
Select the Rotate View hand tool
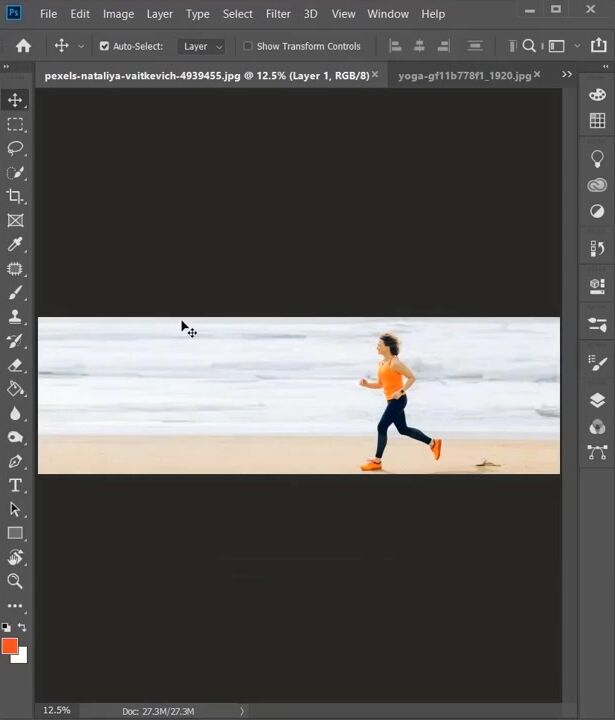tap(15, 557)
